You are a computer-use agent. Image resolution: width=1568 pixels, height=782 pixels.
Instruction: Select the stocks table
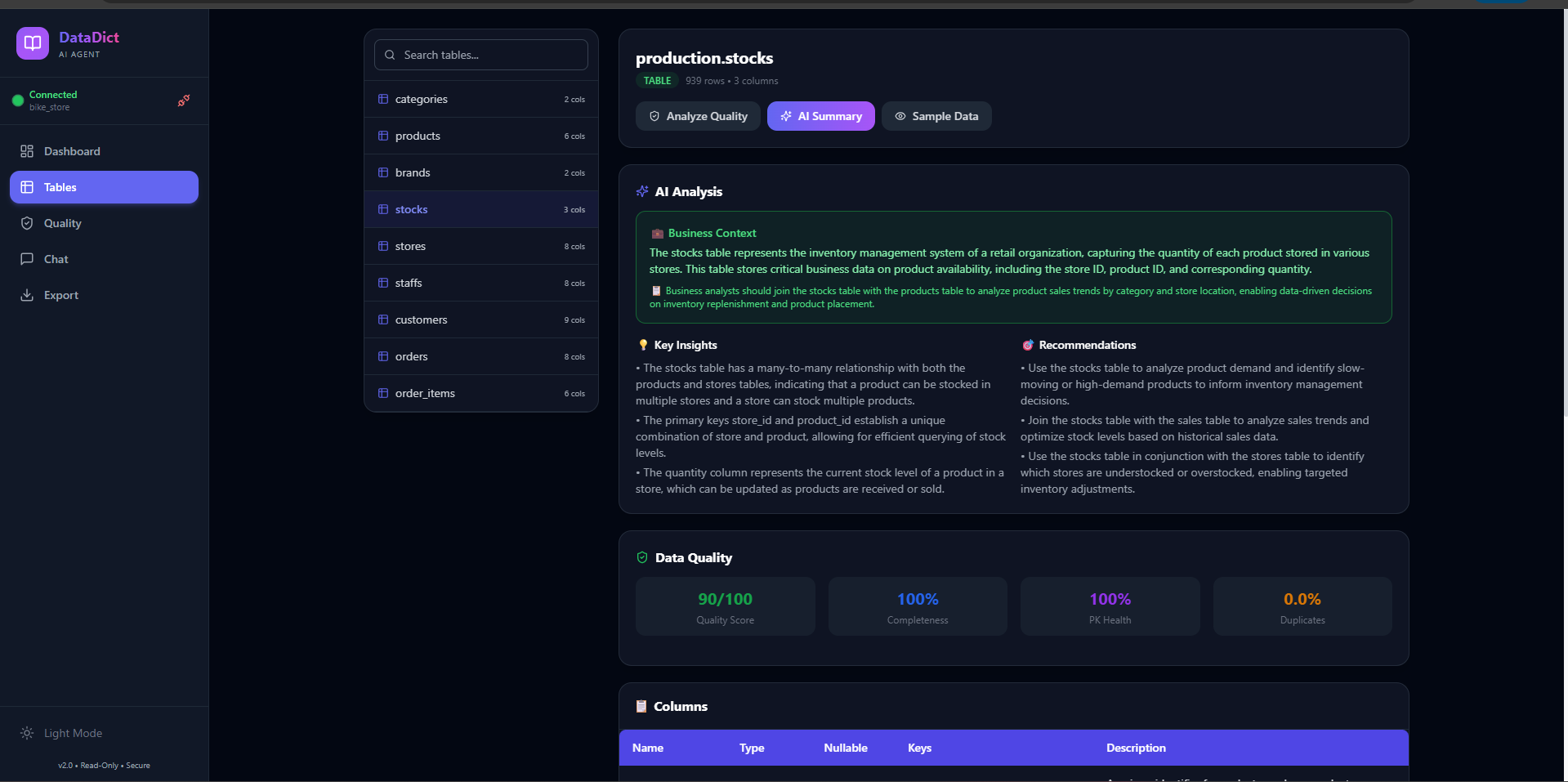[481, 209]
